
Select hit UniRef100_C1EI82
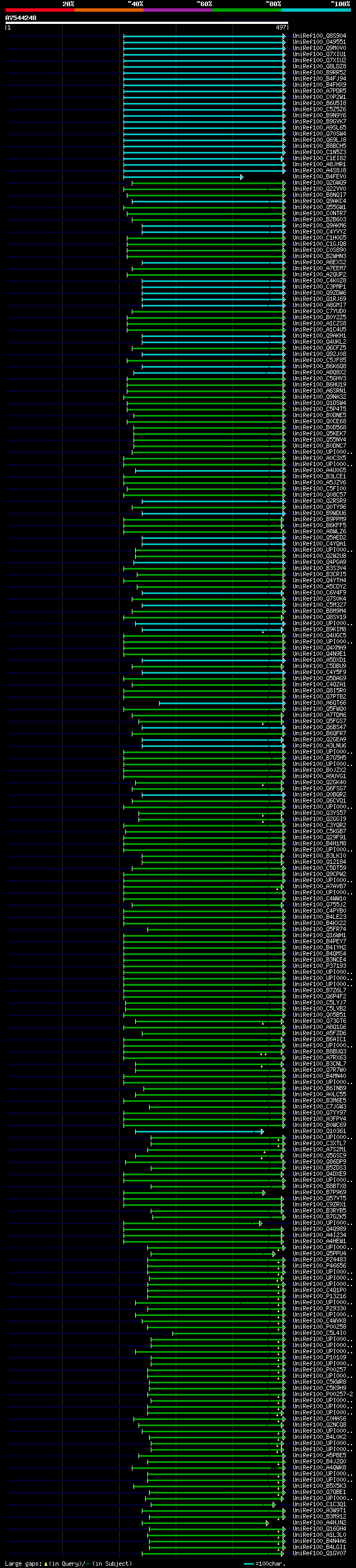(319, 159)
